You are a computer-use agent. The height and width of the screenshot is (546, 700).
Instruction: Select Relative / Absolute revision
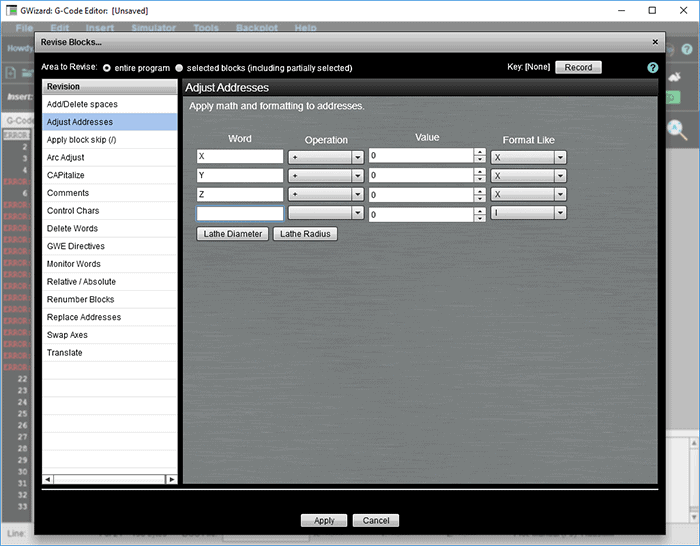110,282
